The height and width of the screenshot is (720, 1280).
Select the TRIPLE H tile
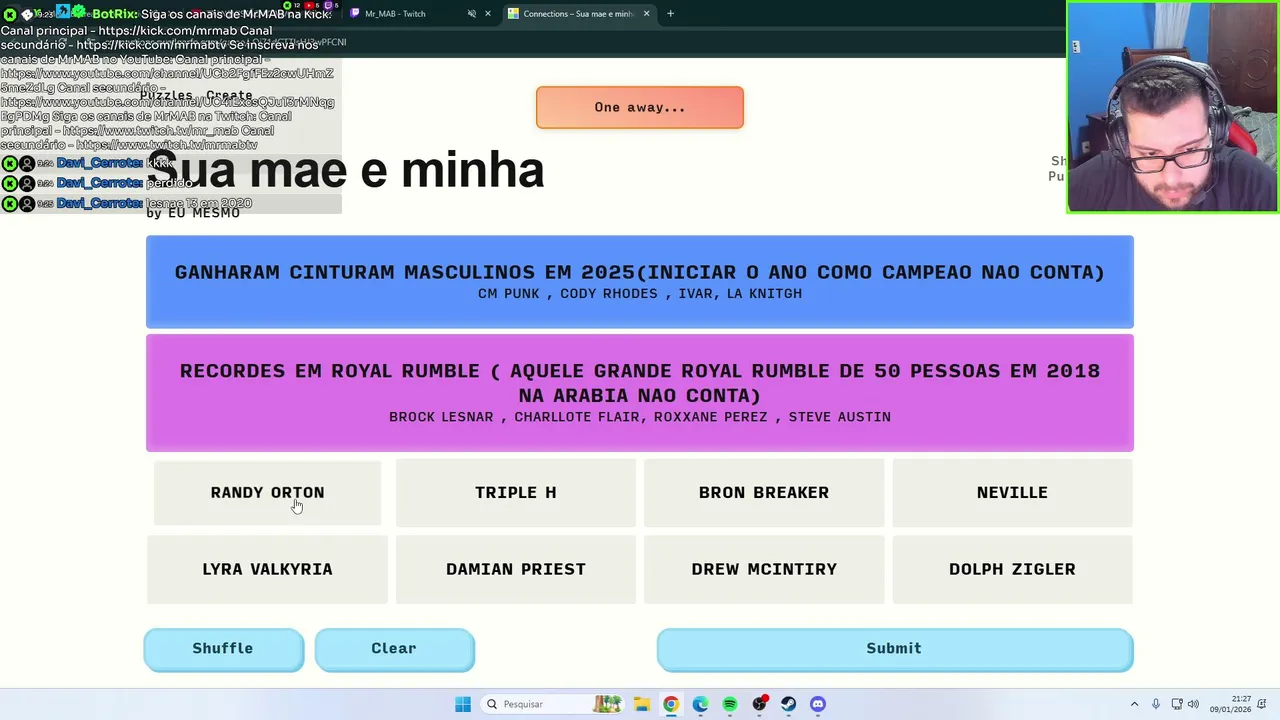coord(516,492)
